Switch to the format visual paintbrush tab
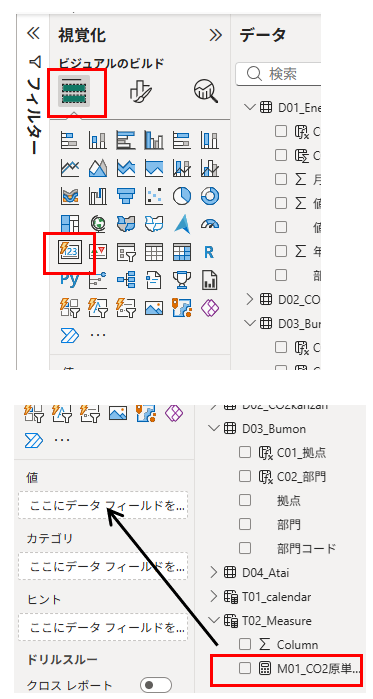This screenshot has width=373, height=699. point(140,91)
